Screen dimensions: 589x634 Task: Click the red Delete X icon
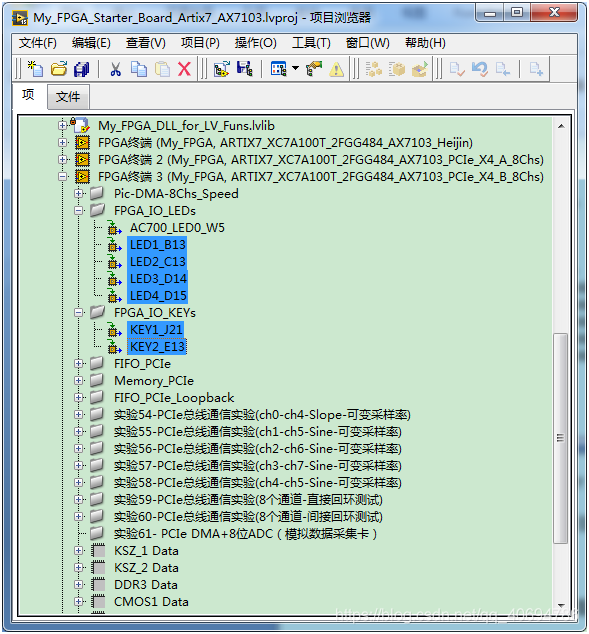[x=184, y=69]
